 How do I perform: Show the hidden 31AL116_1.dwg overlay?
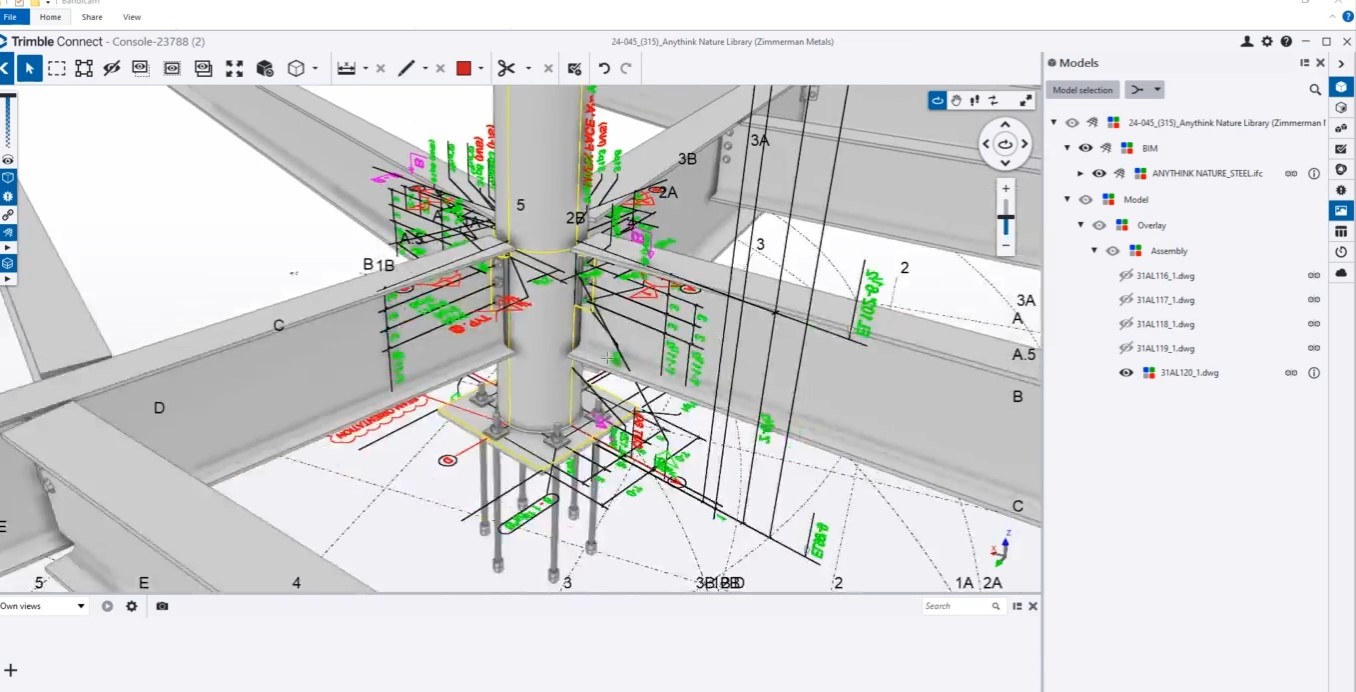pyautogui.click(x=1126, y=275)
